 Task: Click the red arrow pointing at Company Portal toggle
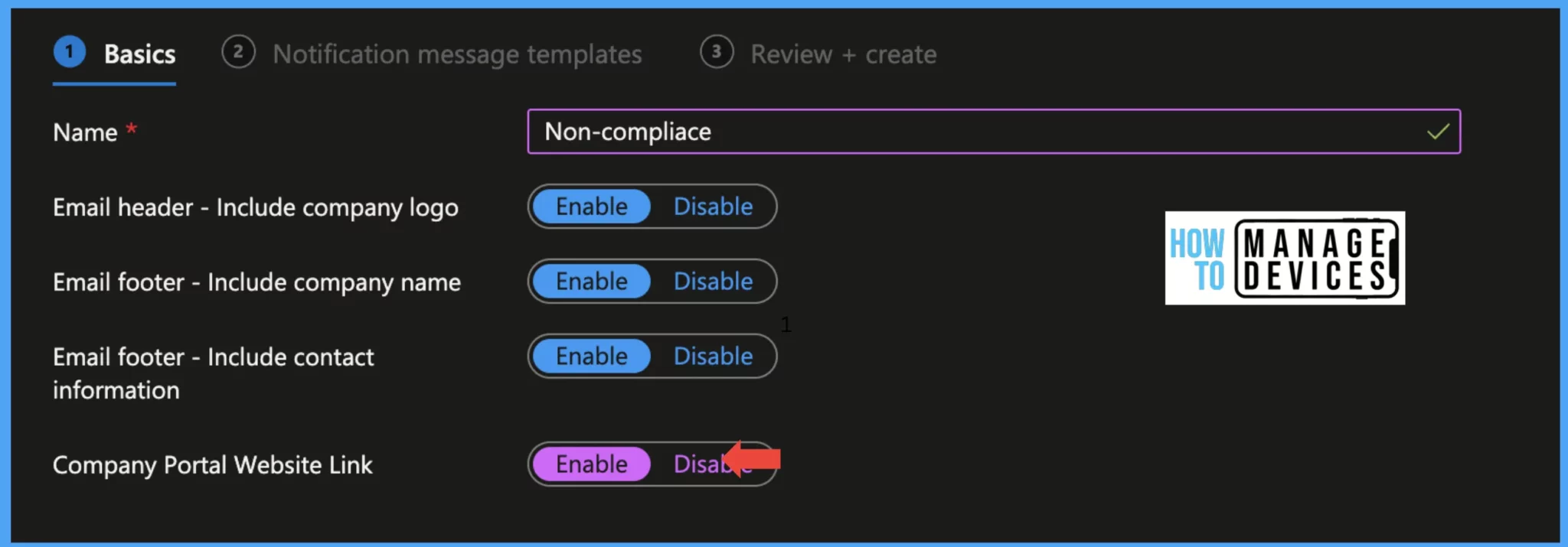751,459
